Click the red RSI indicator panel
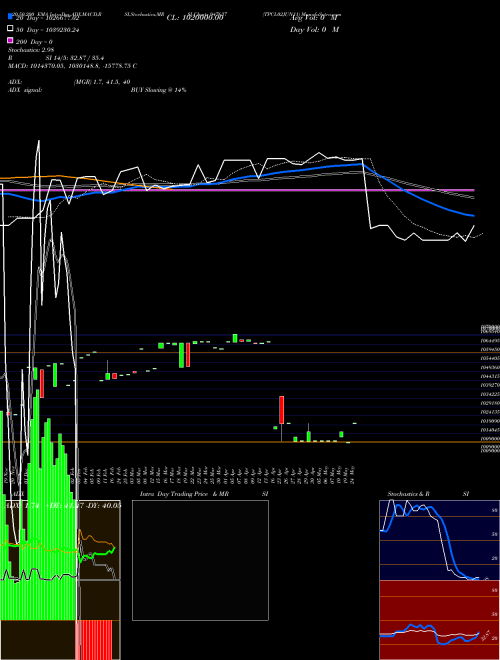 [x=439, y=620]
